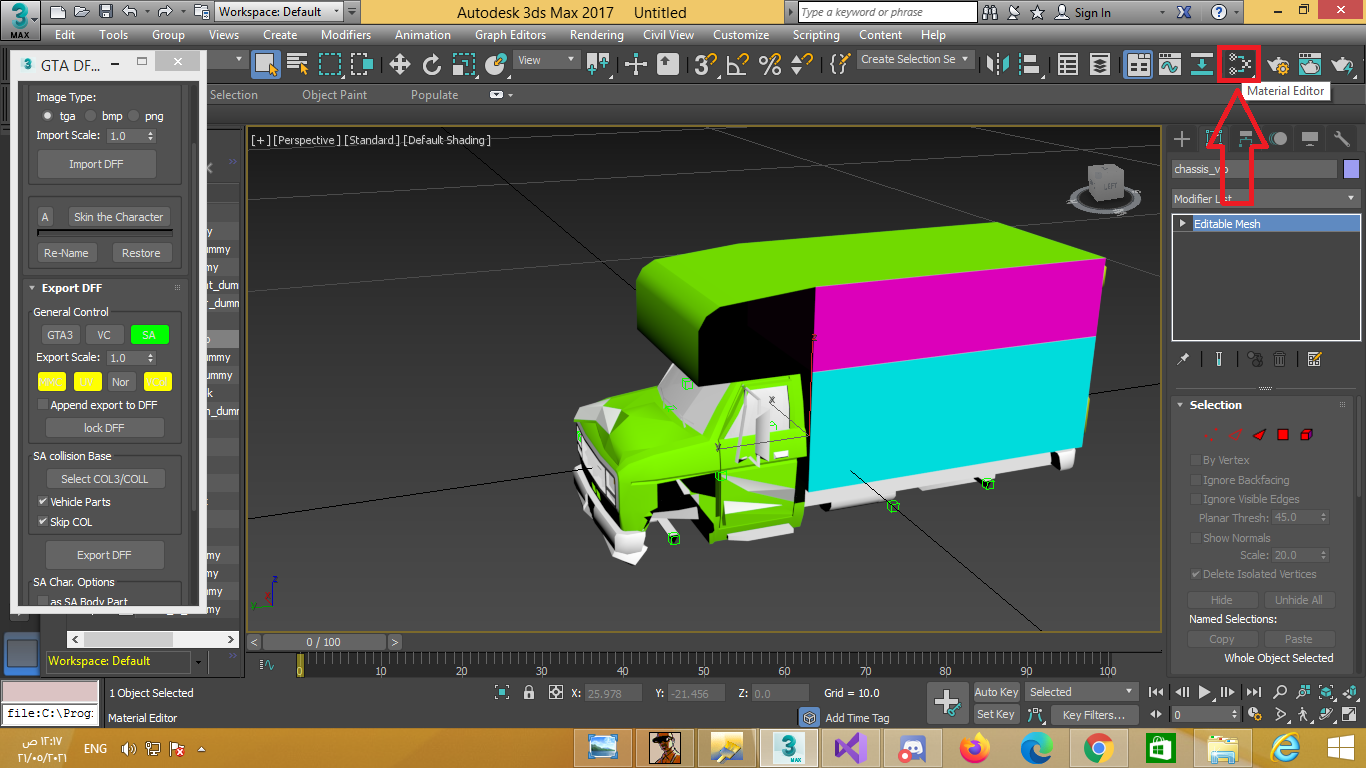Image resolution: width=1366 pixels, height=768 pixels.
Task: Click the Pin Stack icon under the modifier stack
Action: pyautogui.click(x=1183, y=358)
